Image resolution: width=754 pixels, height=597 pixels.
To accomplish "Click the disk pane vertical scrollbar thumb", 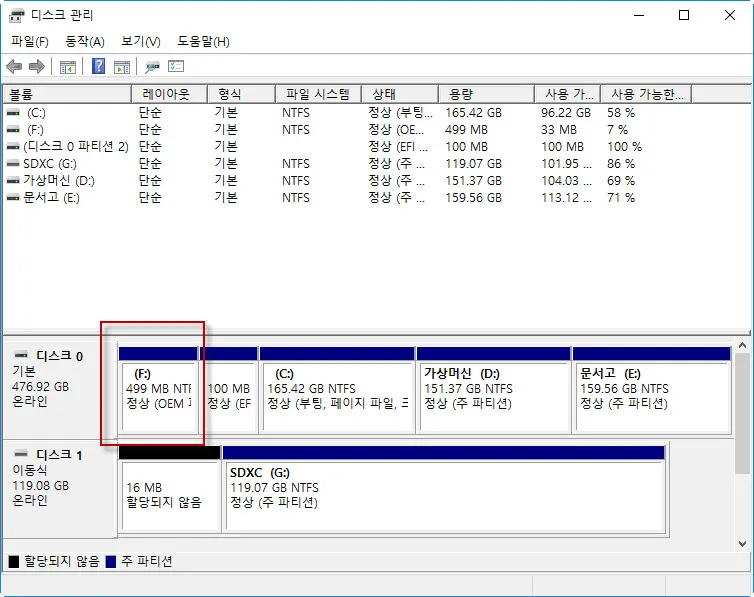I will click(742, 413).
